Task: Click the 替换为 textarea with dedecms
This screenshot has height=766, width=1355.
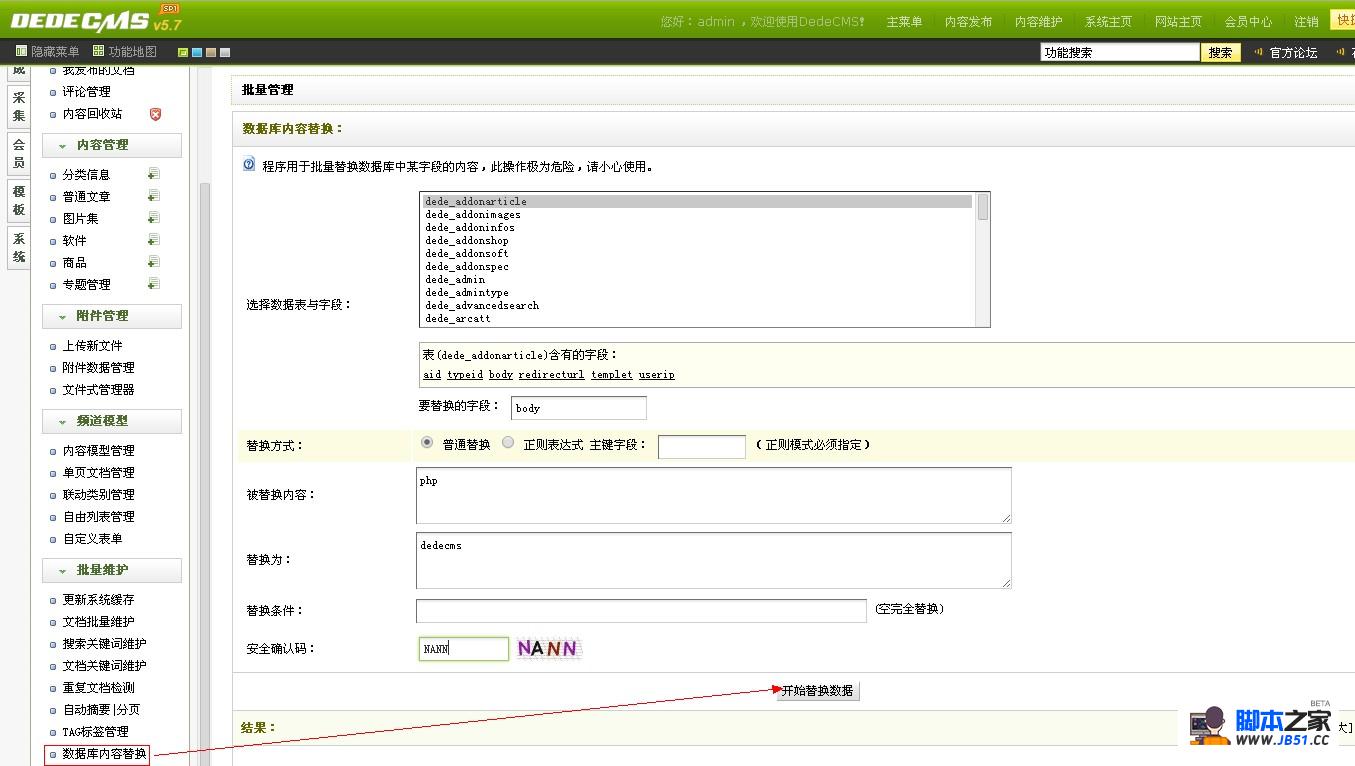Action: tap(713, 560)
